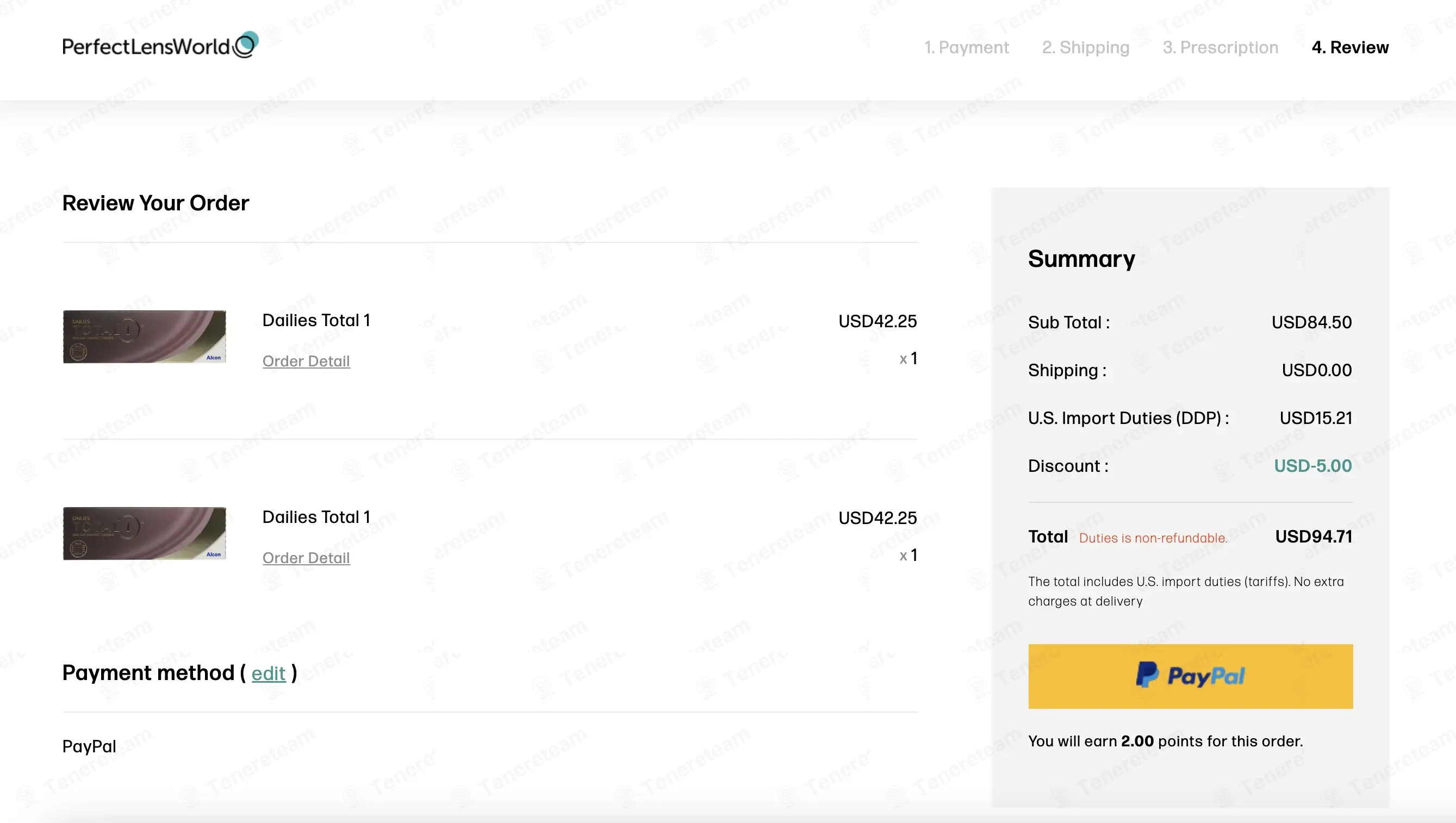1456x823 pixels.
Task: Pay with the yellow PayPal button
Action: click(1190, 676)
